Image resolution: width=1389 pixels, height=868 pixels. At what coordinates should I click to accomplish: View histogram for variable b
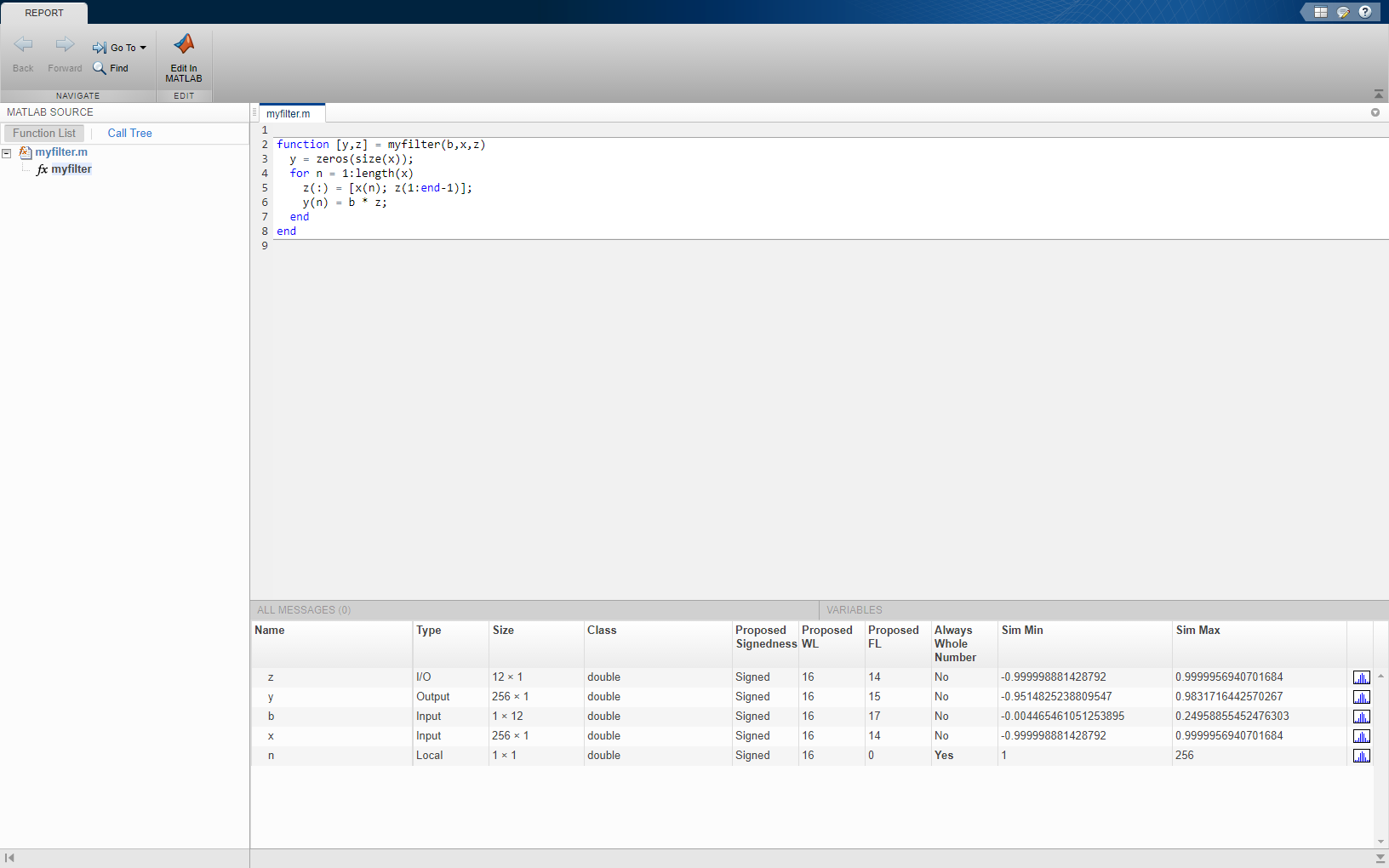click(1361, 717)
